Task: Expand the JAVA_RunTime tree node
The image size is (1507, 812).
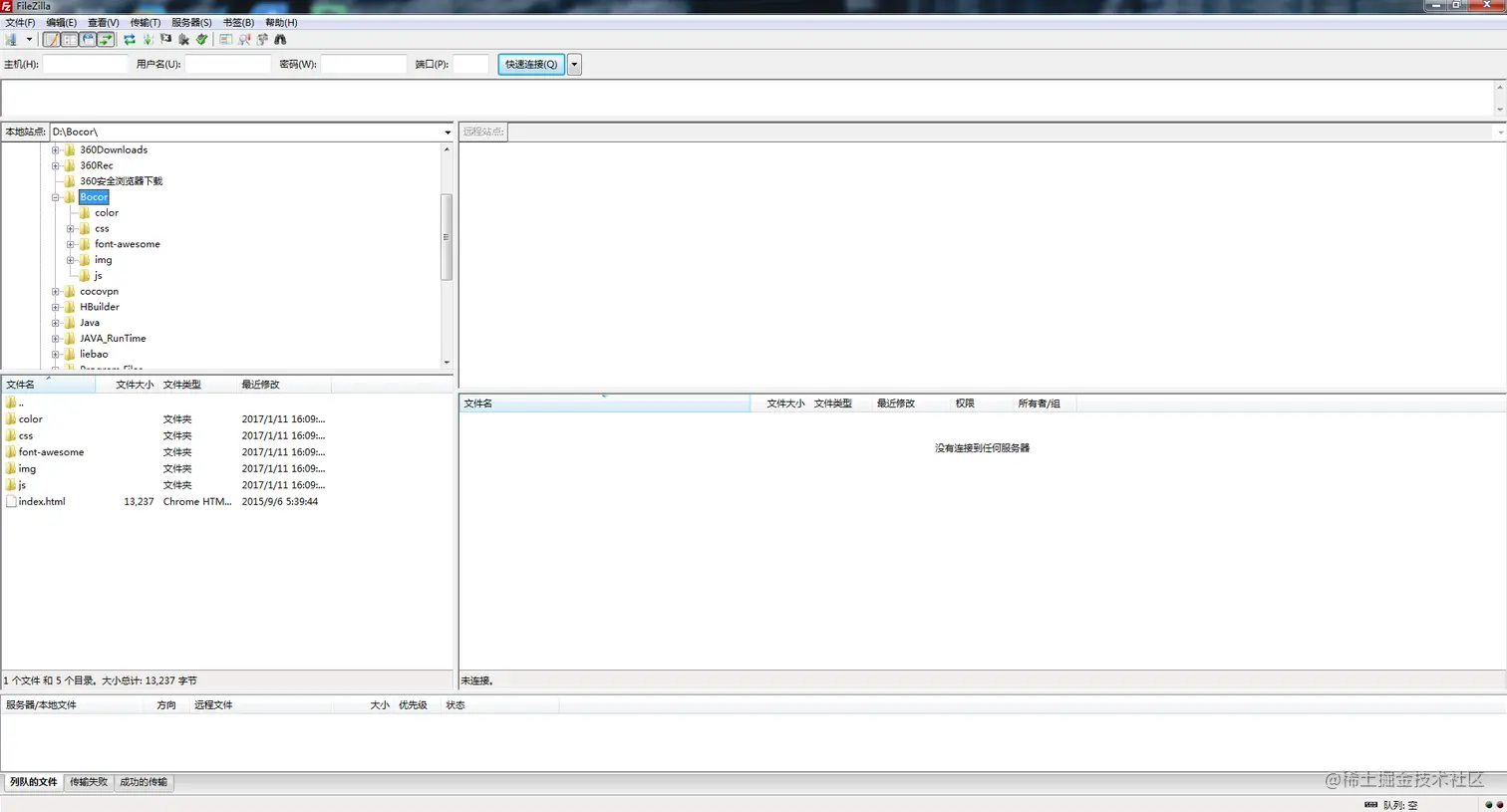Action: (x=56, y=339)
